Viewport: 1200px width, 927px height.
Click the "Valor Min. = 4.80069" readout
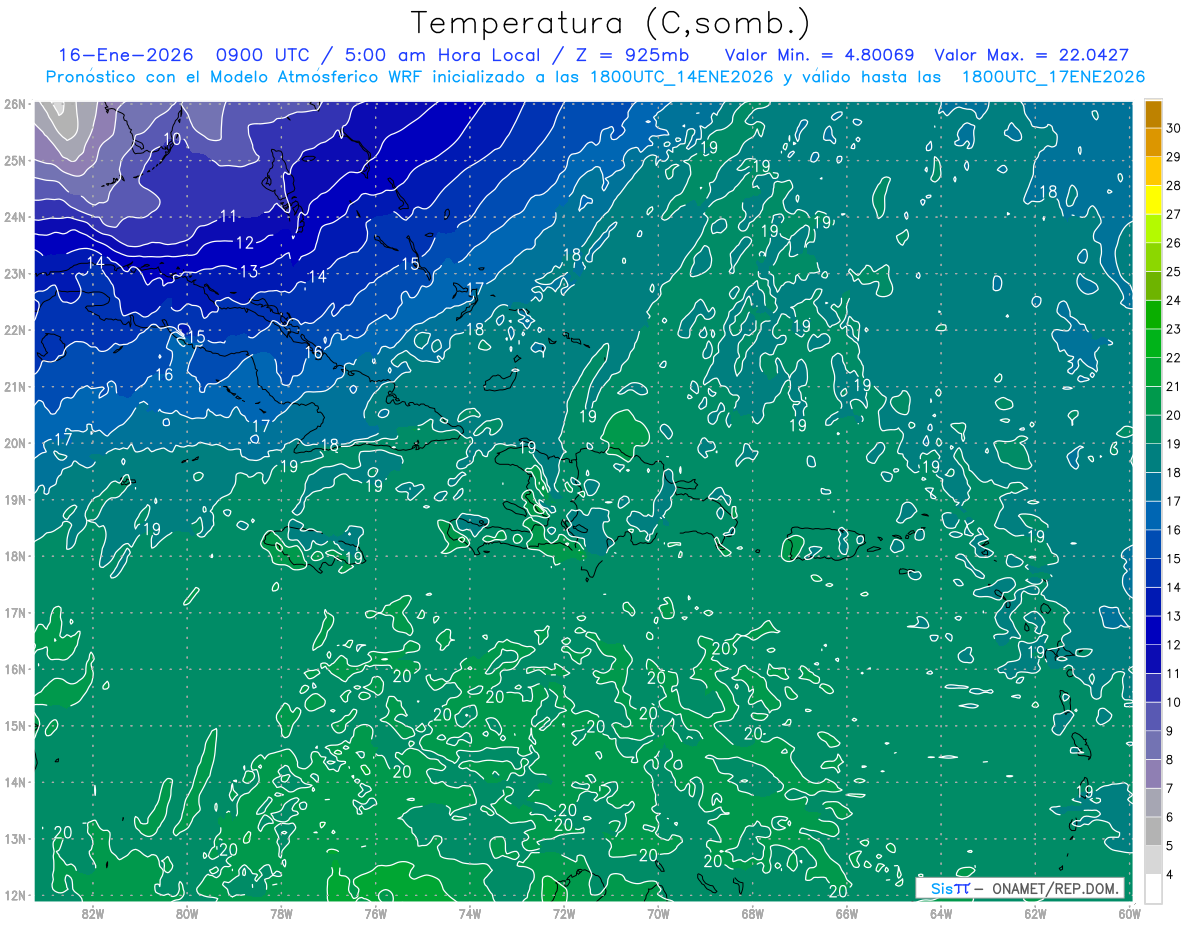pos(819,55)
